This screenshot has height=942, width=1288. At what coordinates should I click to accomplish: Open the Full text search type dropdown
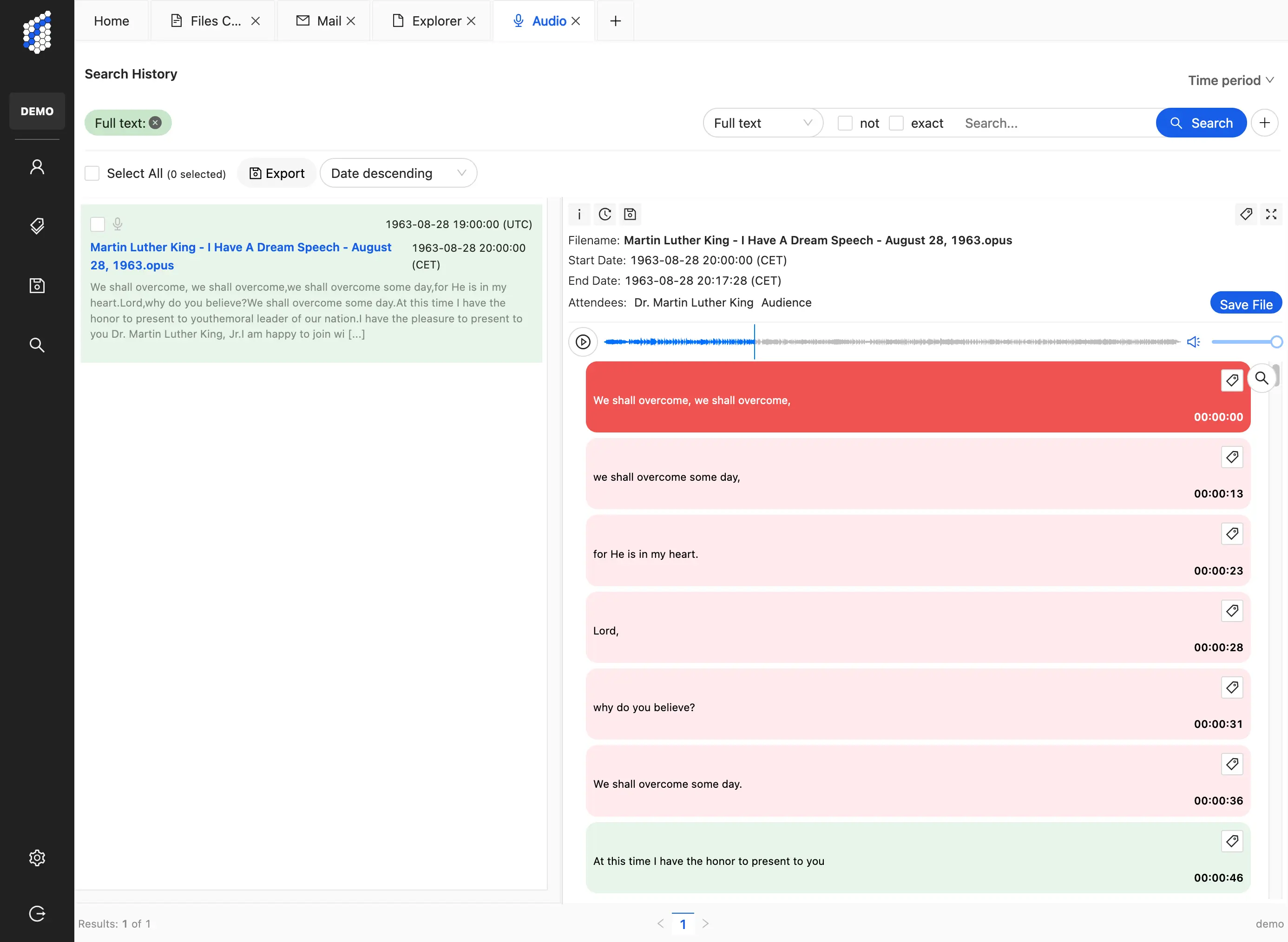click(762, 123)
